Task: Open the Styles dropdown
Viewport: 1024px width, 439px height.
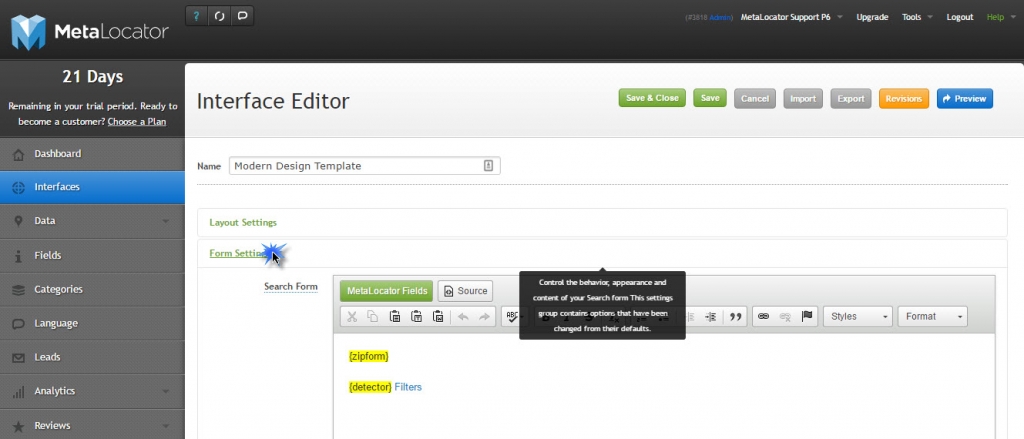Action: (858, 316)
